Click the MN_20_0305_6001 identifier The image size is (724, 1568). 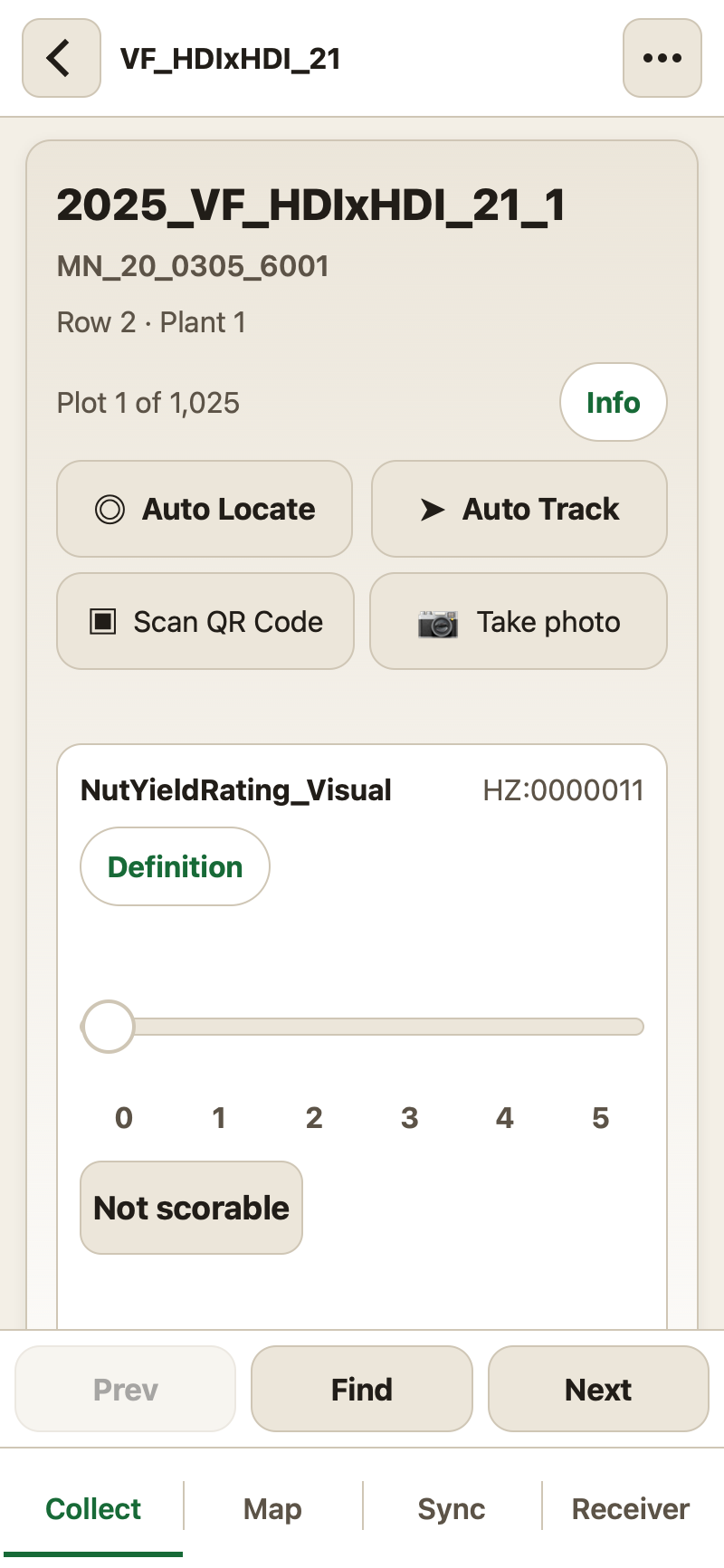pos(193,266)
